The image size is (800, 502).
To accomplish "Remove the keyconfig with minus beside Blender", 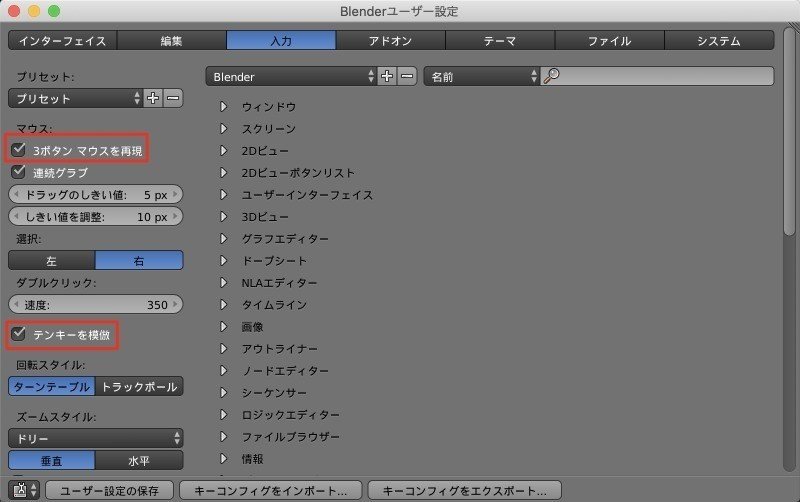I will pyautogui.click(x=407, y=77).
